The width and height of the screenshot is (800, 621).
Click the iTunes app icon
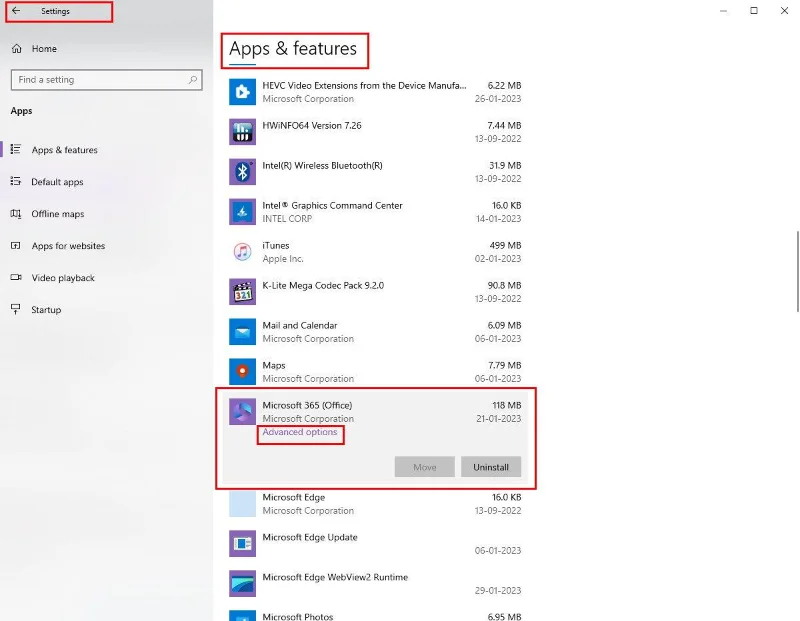[x=242, y=252]
